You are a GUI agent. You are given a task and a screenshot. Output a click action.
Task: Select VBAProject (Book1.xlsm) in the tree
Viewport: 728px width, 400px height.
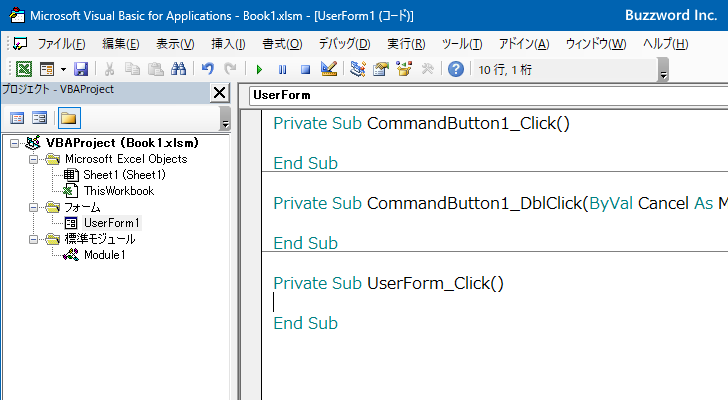pyautogui.click(x=122, y=143)
